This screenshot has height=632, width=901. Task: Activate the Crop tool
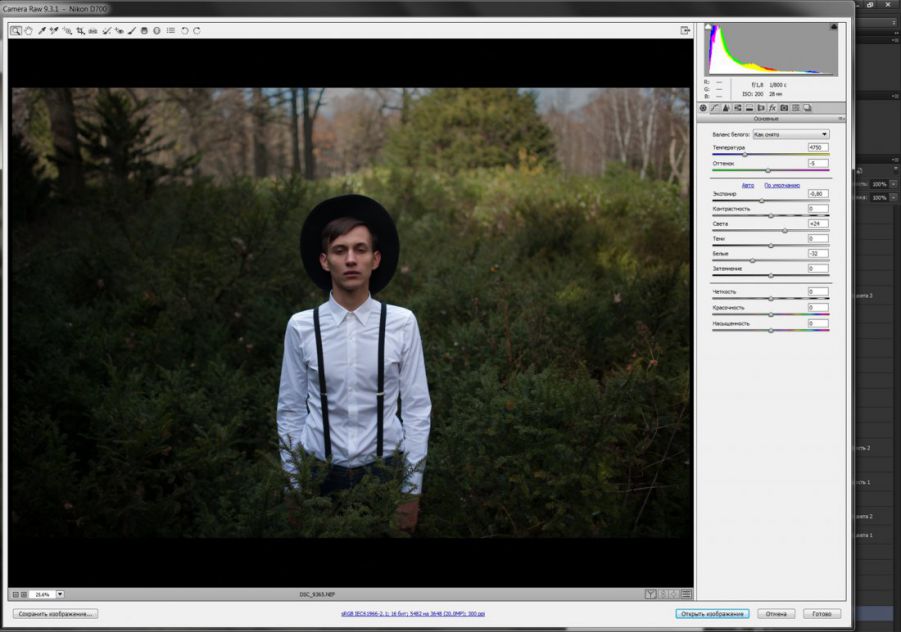click(80, 31)
